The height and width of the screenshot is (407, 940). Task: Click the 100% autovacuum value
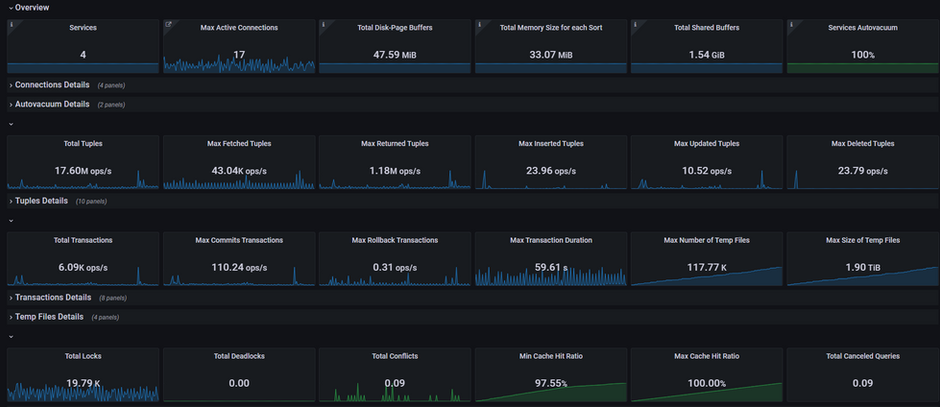(x=863, y=55)
